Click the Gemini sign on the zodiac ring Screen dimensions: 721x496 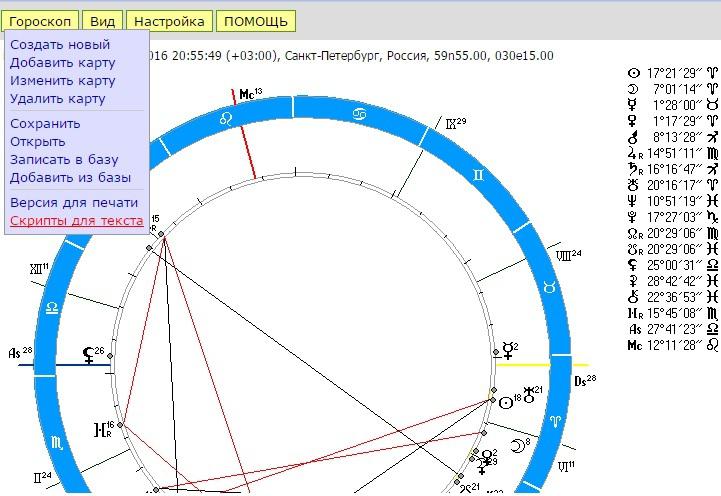478,175
